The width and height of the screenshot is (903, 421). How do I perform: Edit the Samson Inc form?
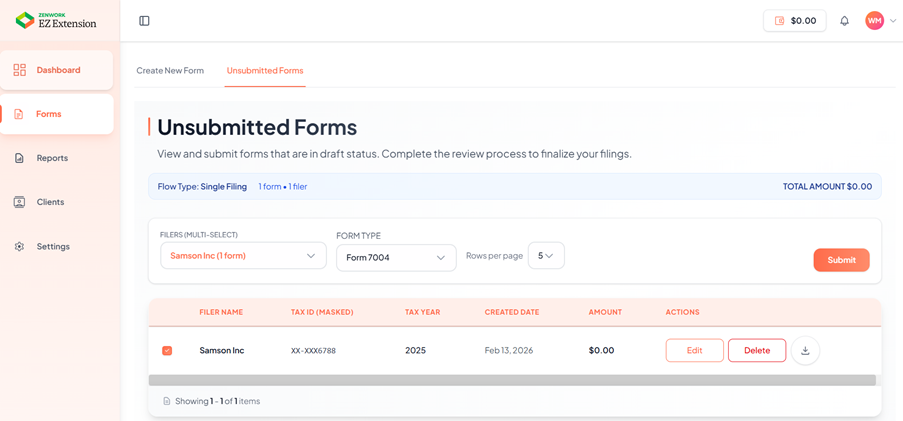tap(694, 351)
